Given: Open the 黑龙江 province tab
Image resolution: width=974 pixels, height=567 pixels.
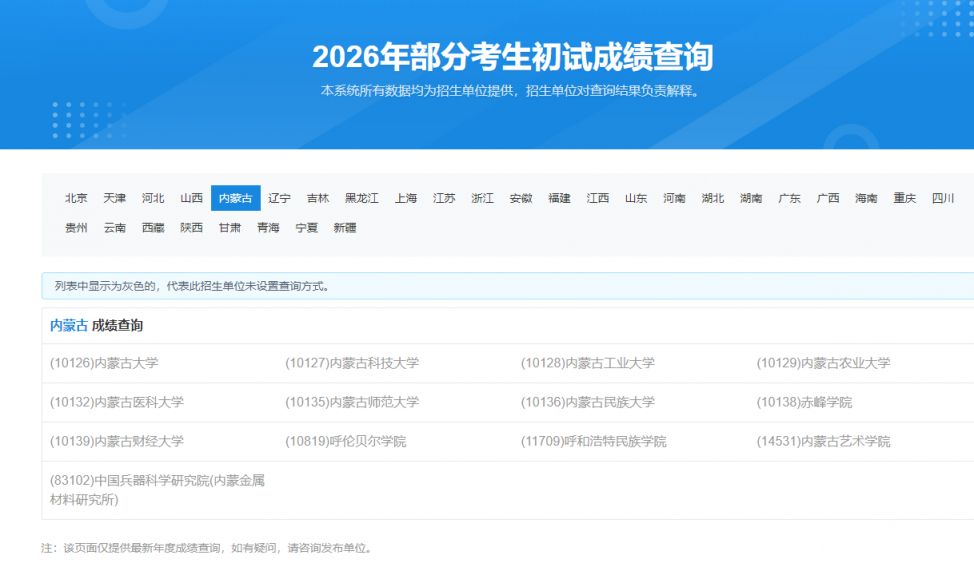Looking at the screenshot, I should [x=362, y=198].
